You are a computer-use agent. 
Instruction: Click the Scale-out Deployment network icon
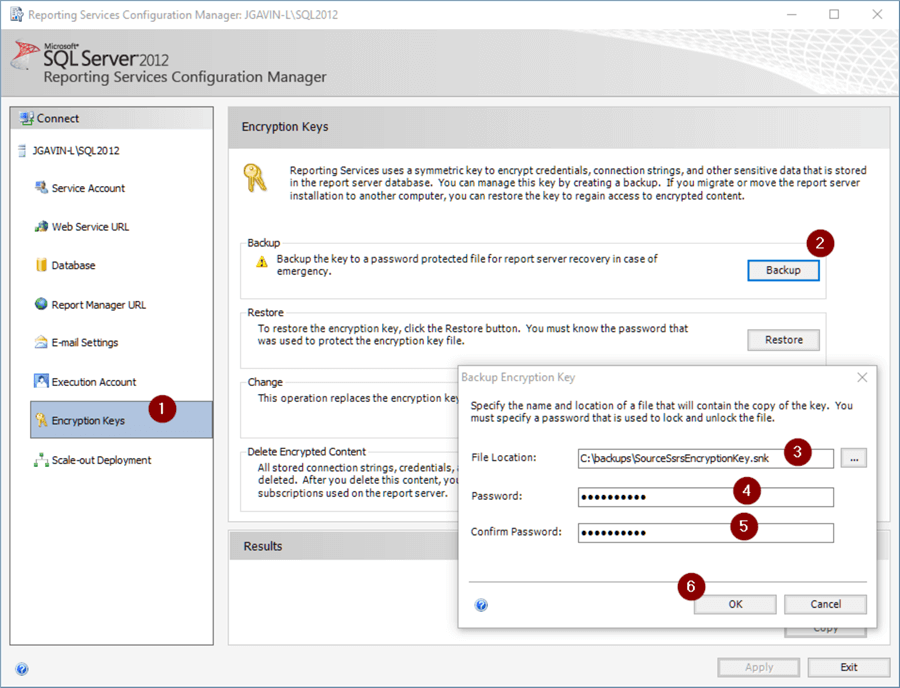click(41, 460)
